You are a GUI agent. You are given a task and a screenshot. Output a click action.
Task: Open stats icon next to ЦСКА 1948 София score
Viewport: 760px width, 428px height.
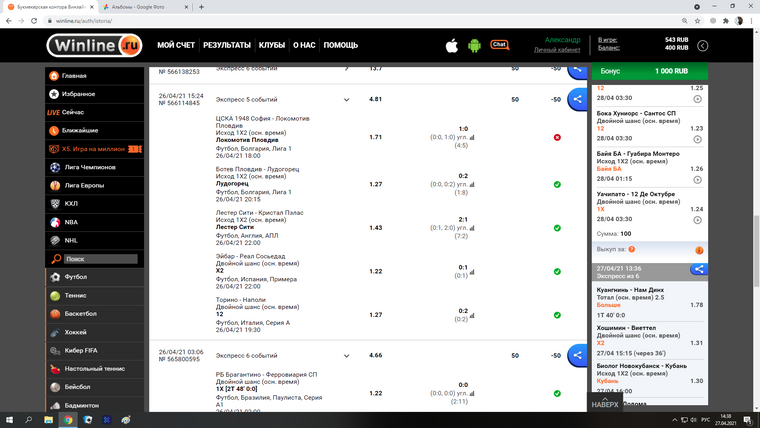472,137
